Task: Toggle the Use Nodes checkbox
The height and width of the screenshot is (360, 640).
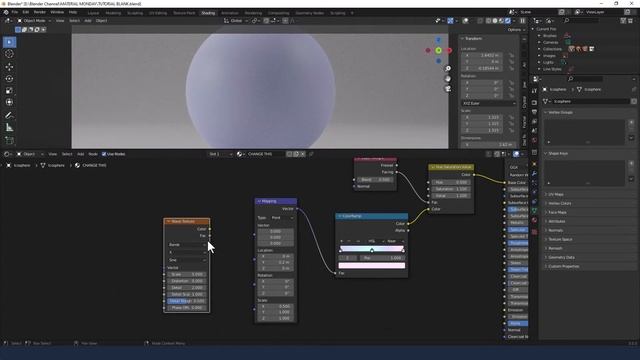Action: point(104,154)
